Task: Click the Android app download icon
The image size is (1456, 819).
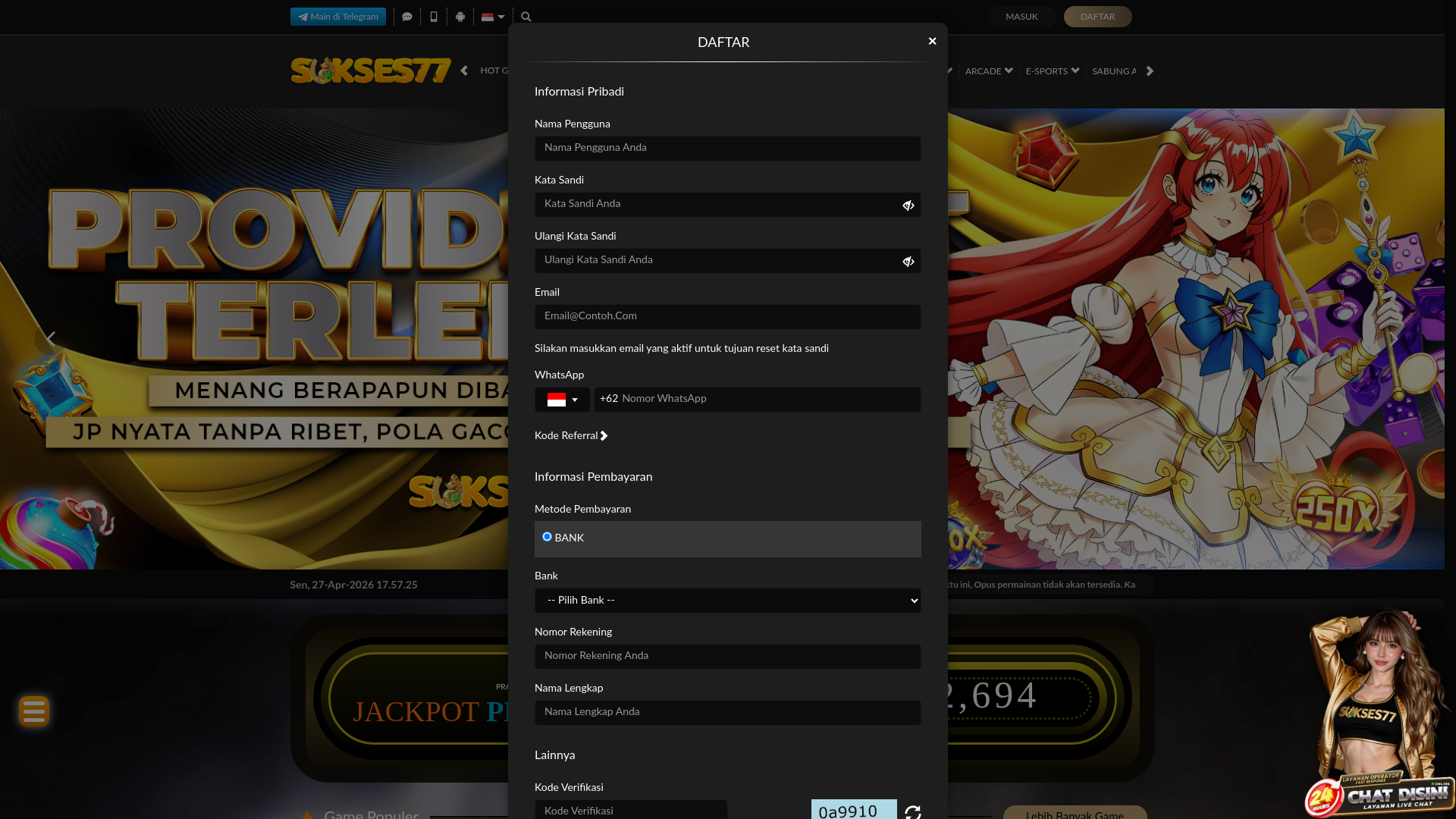Action: (460, 17)
